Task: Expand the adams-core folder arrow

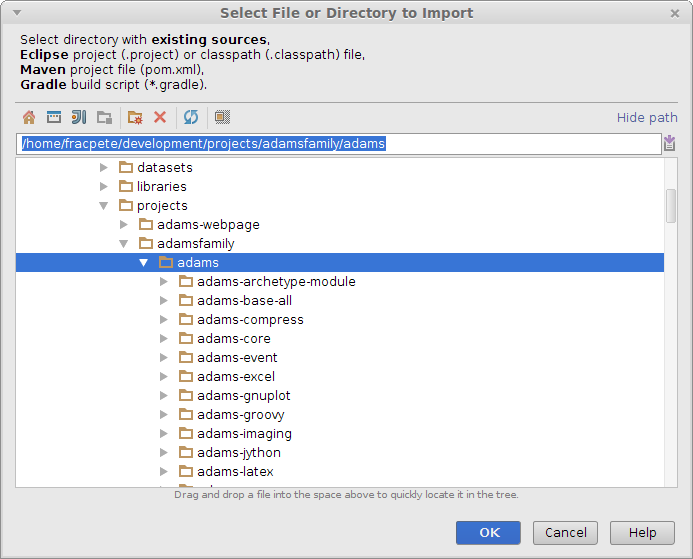Action: [164, 339]
